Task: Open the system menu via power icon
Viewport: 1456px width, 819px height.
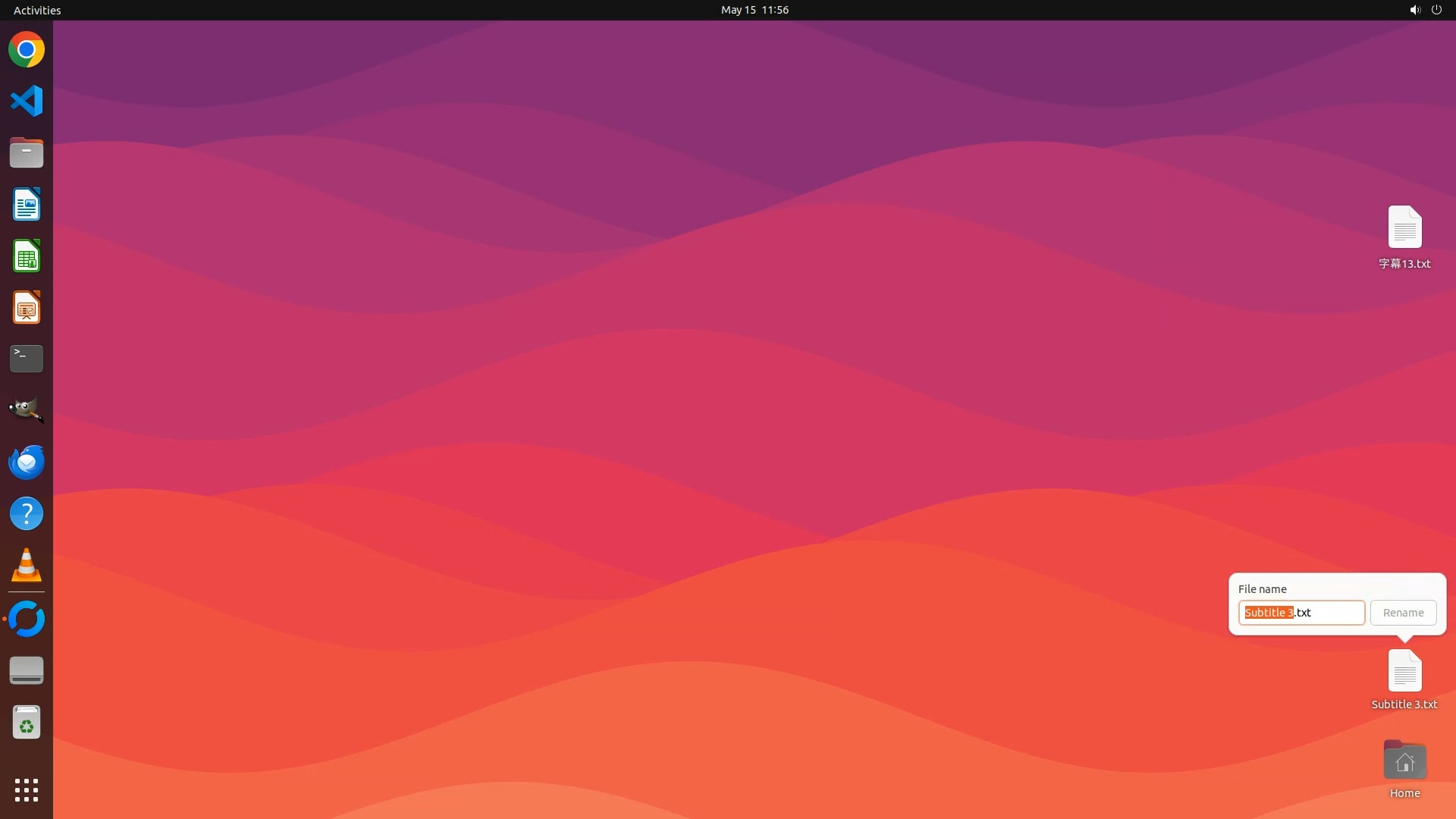Action: coord(1436,10)
